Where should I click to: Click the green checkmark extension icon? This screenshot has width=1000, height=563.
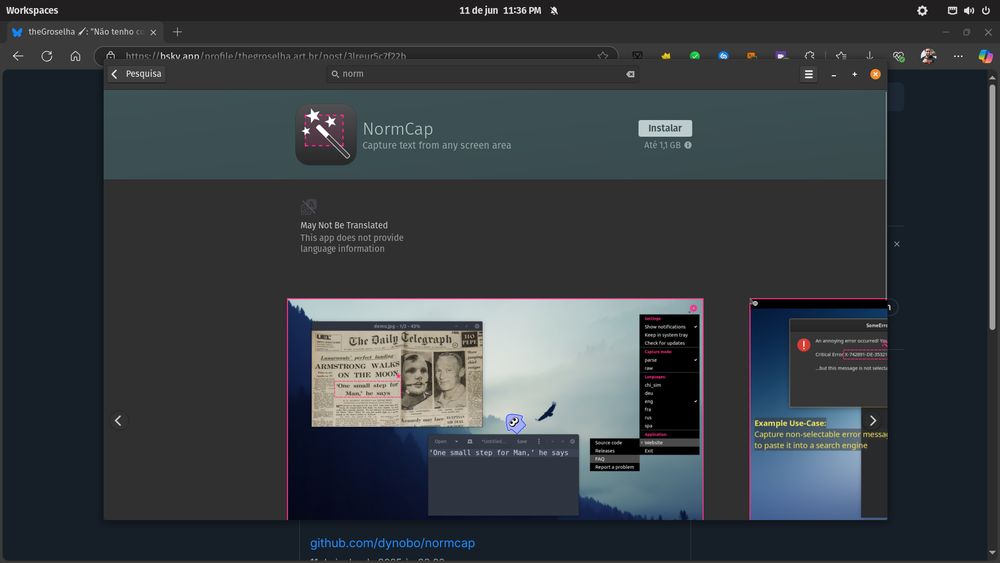coord(695,56)
